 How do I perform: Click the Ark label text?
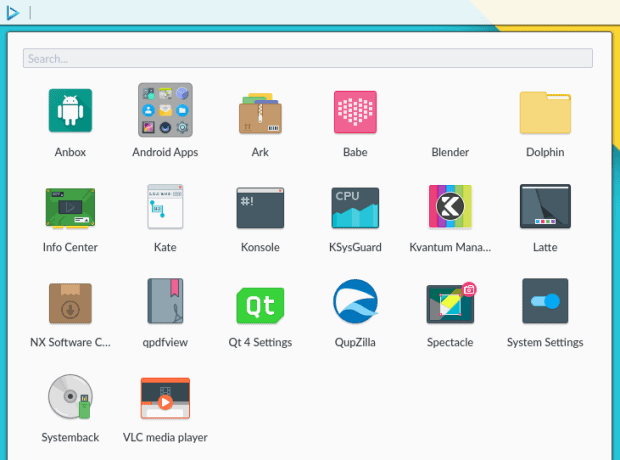point(260,152)
